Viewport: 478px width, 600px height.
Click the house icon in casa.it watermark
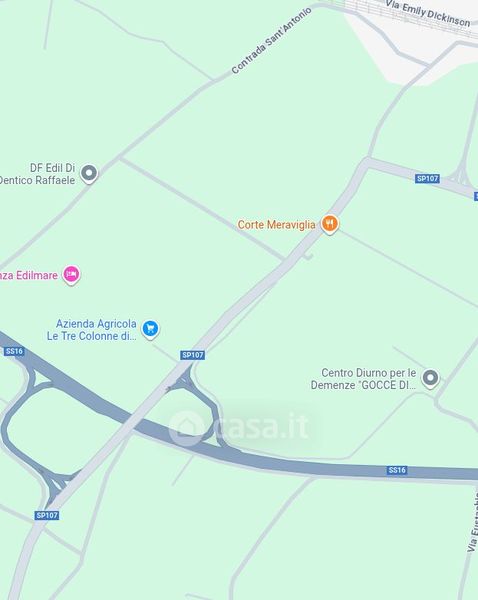(x=187, y=428)
